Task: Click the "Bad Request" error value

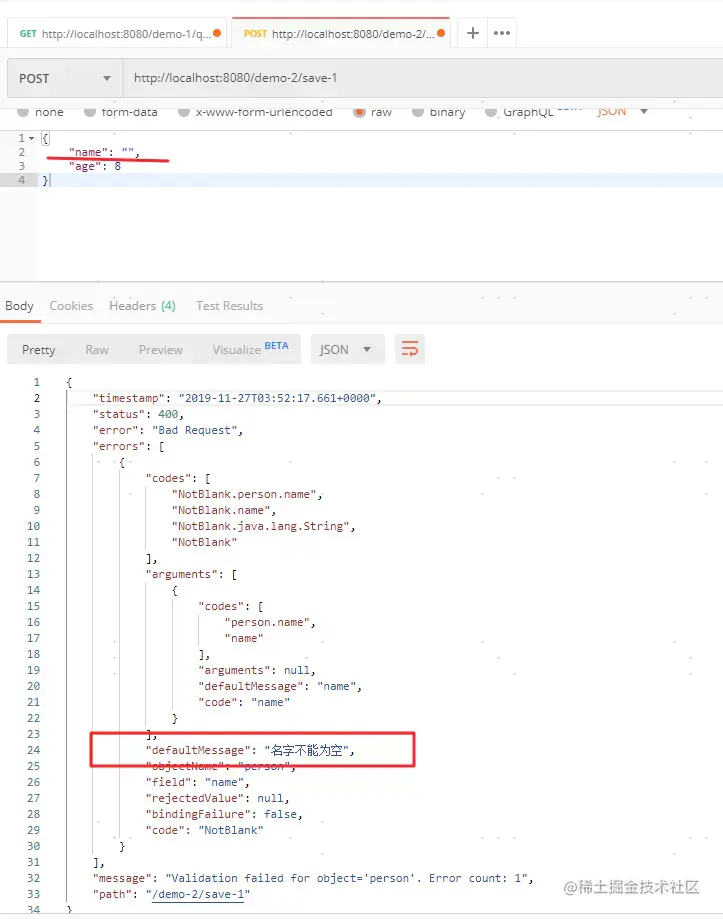Action: coord(195,430)
